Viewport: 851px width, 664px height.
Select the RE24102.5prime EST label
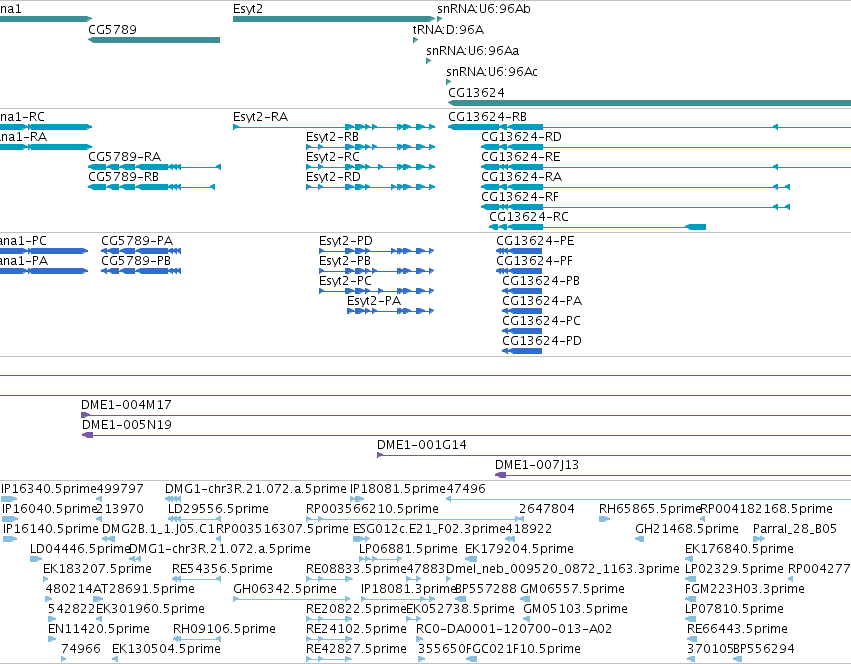tap(356, 630)
